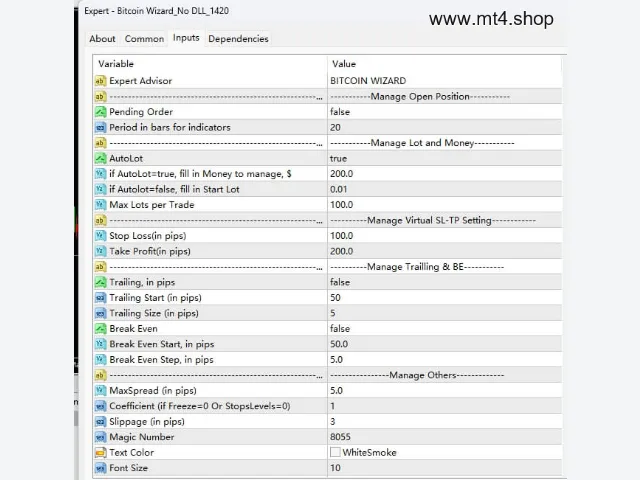
Task: Select the Coefficient variable name
Action: [200, 406]
